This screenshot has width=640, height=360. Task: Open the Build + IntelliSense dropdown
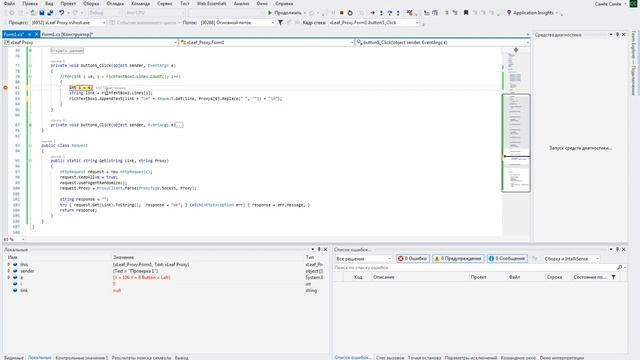click(x=572, y=259)
